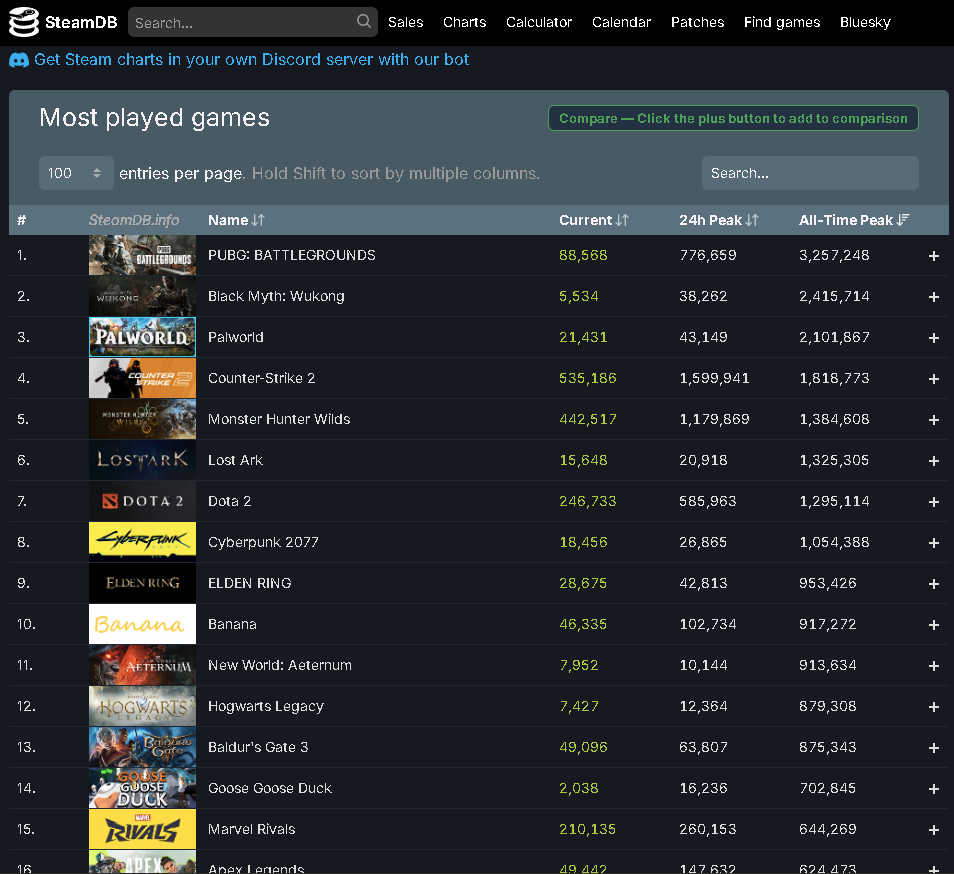Select the Dota 2 capsule image

[142, 501]
